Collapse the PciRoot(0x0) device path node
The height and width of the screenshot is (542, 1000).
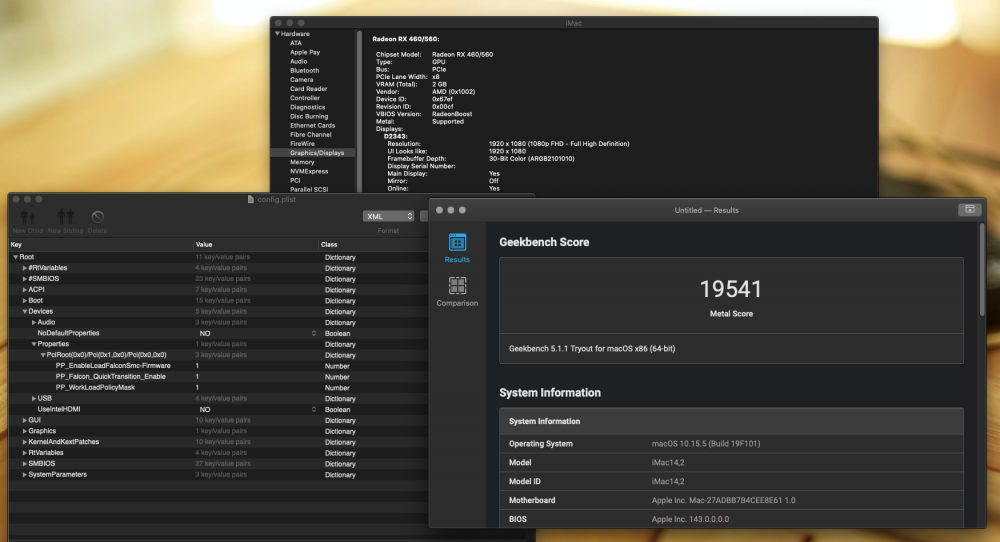coord(43,355)
